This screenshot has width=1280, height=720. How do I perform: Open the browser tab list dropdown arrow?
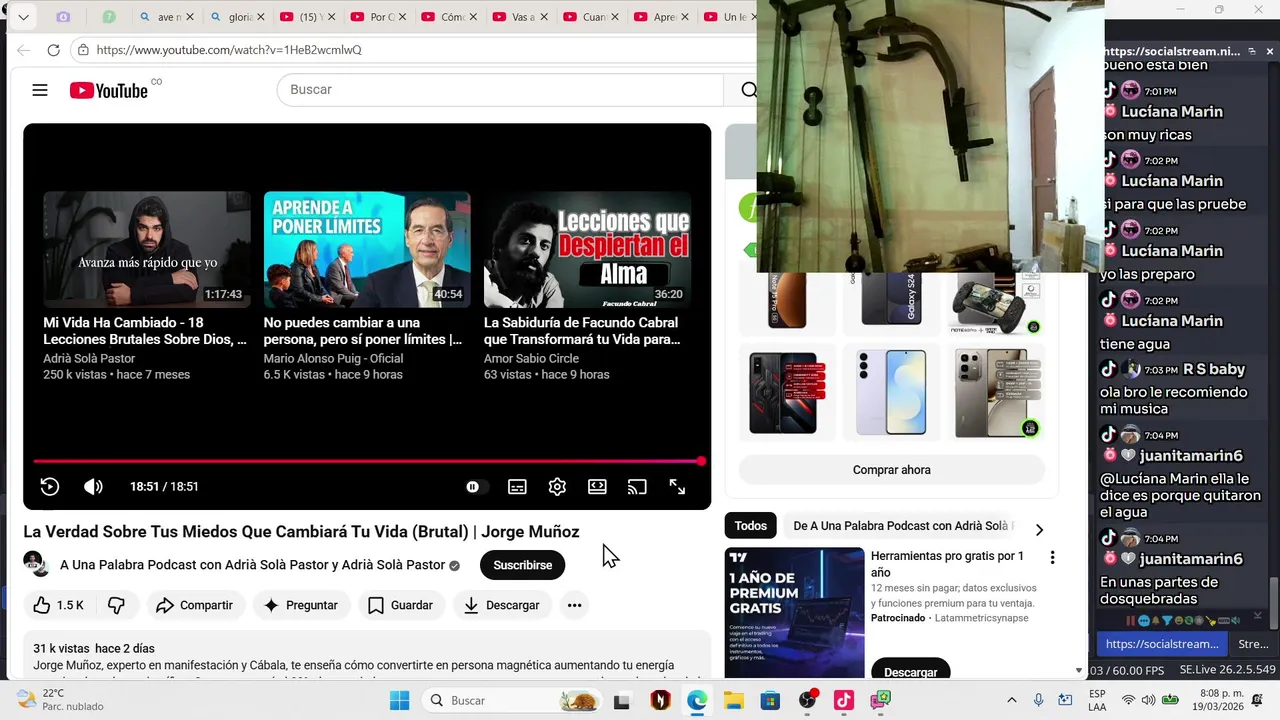click(23, 17)
